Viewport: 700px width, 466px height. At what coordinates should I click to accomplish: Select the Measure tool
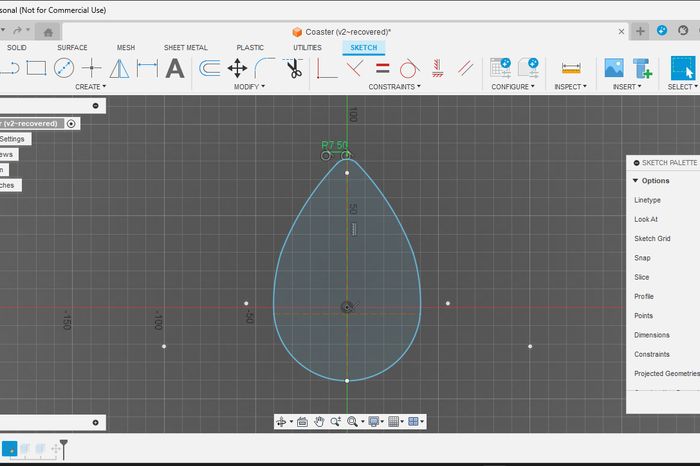tap(571, 68)
